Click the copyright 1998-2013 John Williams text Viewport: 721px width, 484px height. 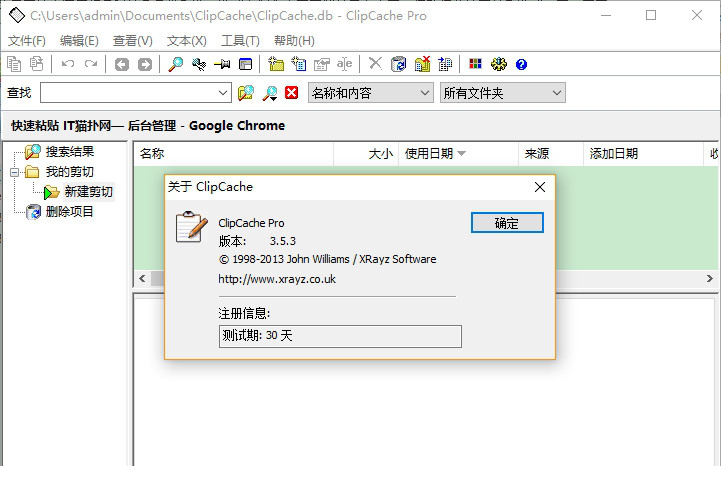tap(328, 259)
